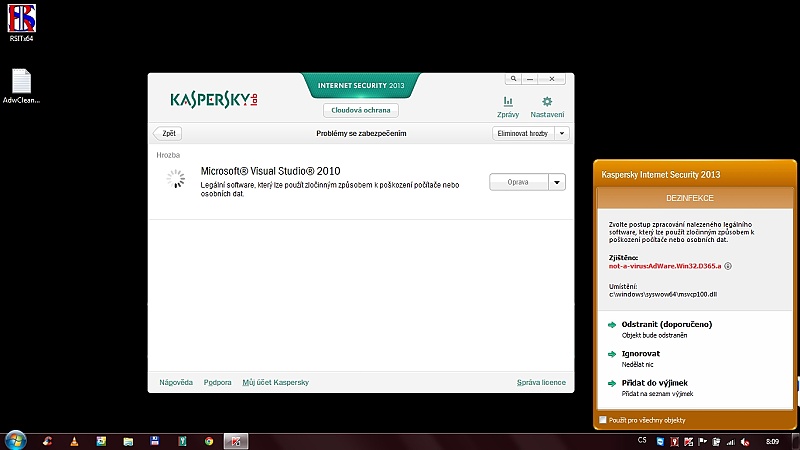
Task: Open network signal tray icon
Action: tap(731, 442)
